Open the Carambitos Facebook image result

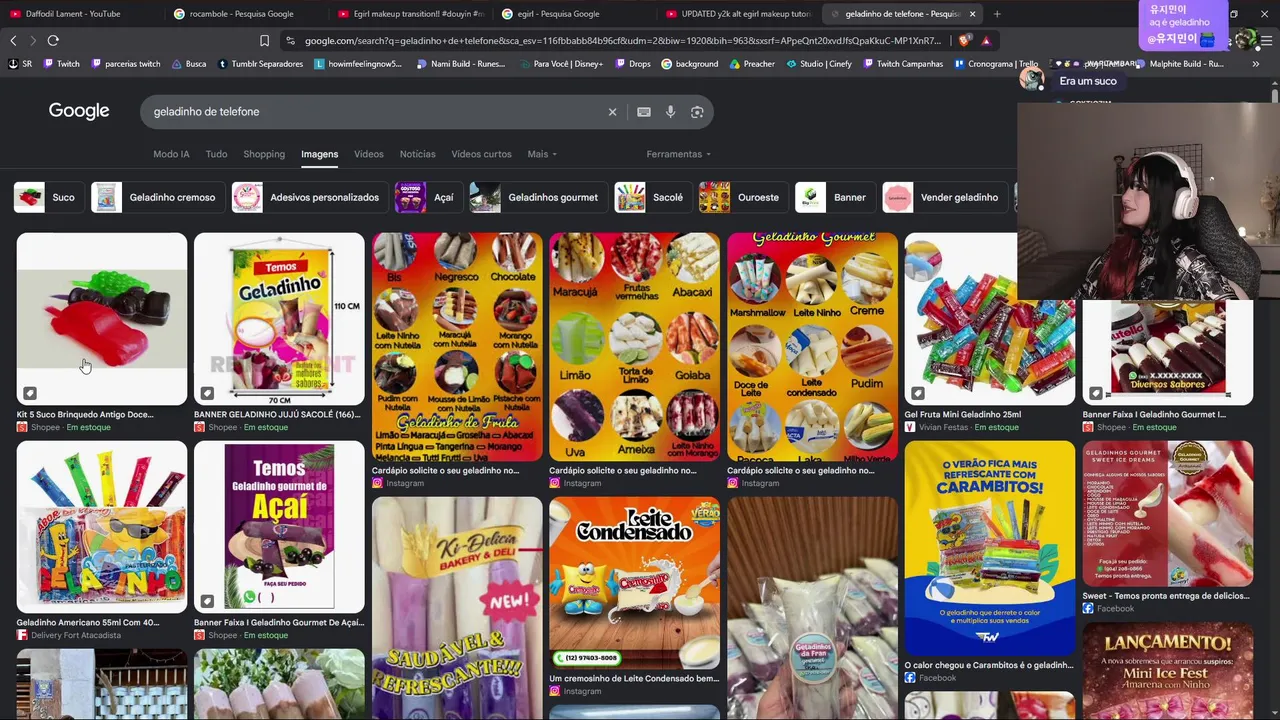[989, 548]
